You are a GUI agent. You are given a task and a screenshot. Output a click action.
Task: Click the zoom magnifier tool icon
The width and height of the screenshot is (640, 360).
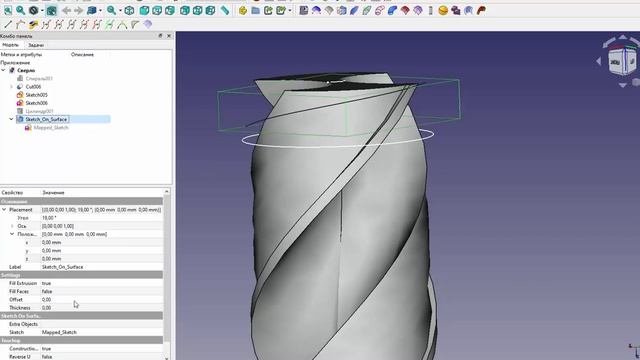click(111, 11)
